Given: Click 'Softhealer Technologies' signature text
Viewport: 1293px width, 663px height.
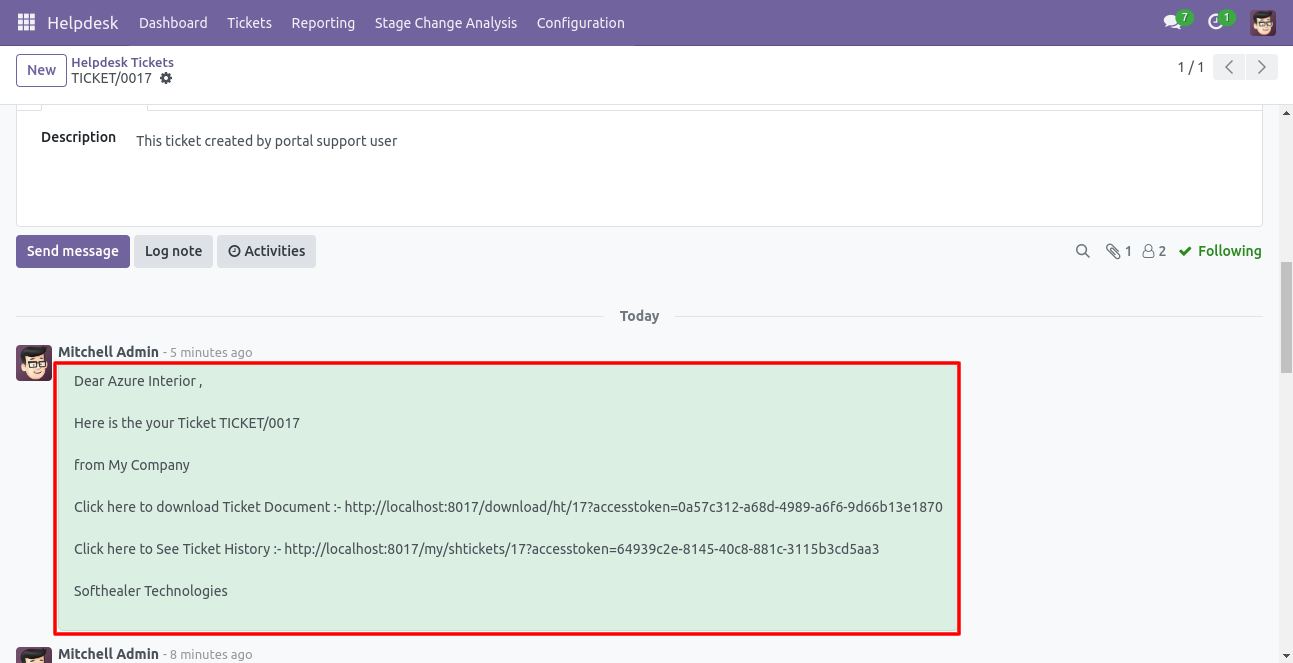Looking at the screenshot, I should tap(151, 591).
